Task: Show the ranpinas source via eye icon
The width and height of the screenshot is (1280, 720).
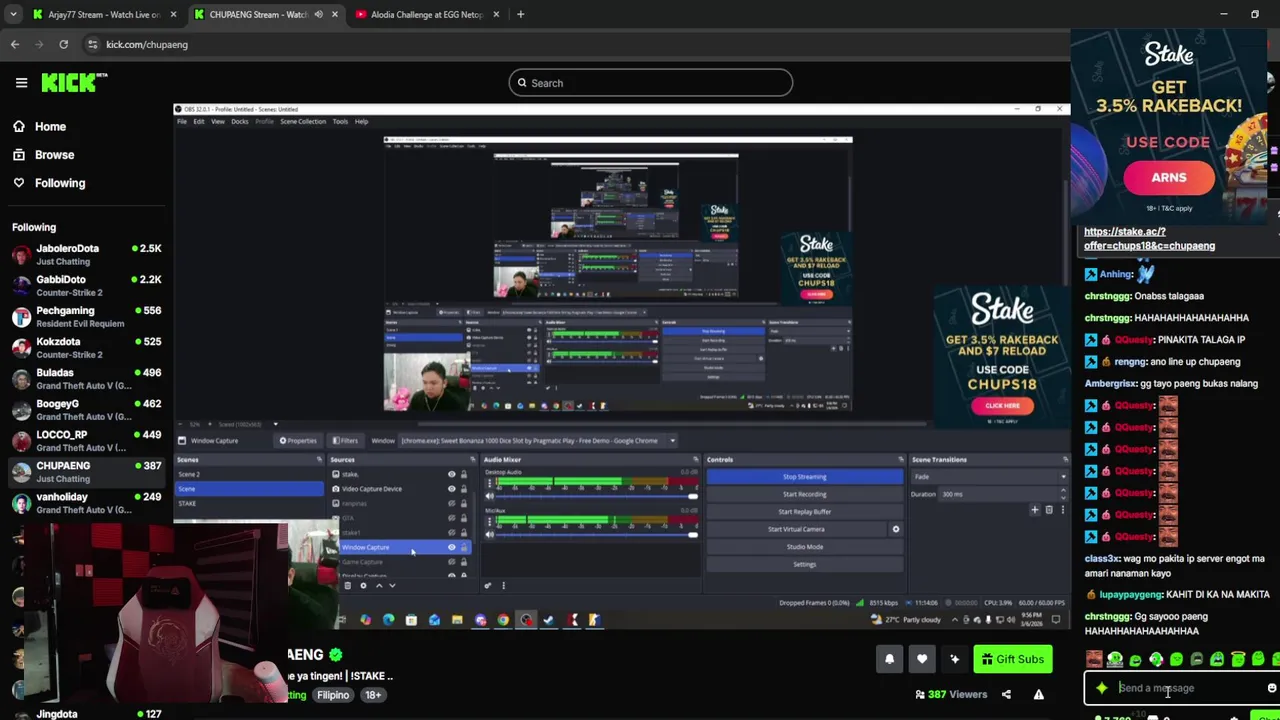Action: coord(451,503)
